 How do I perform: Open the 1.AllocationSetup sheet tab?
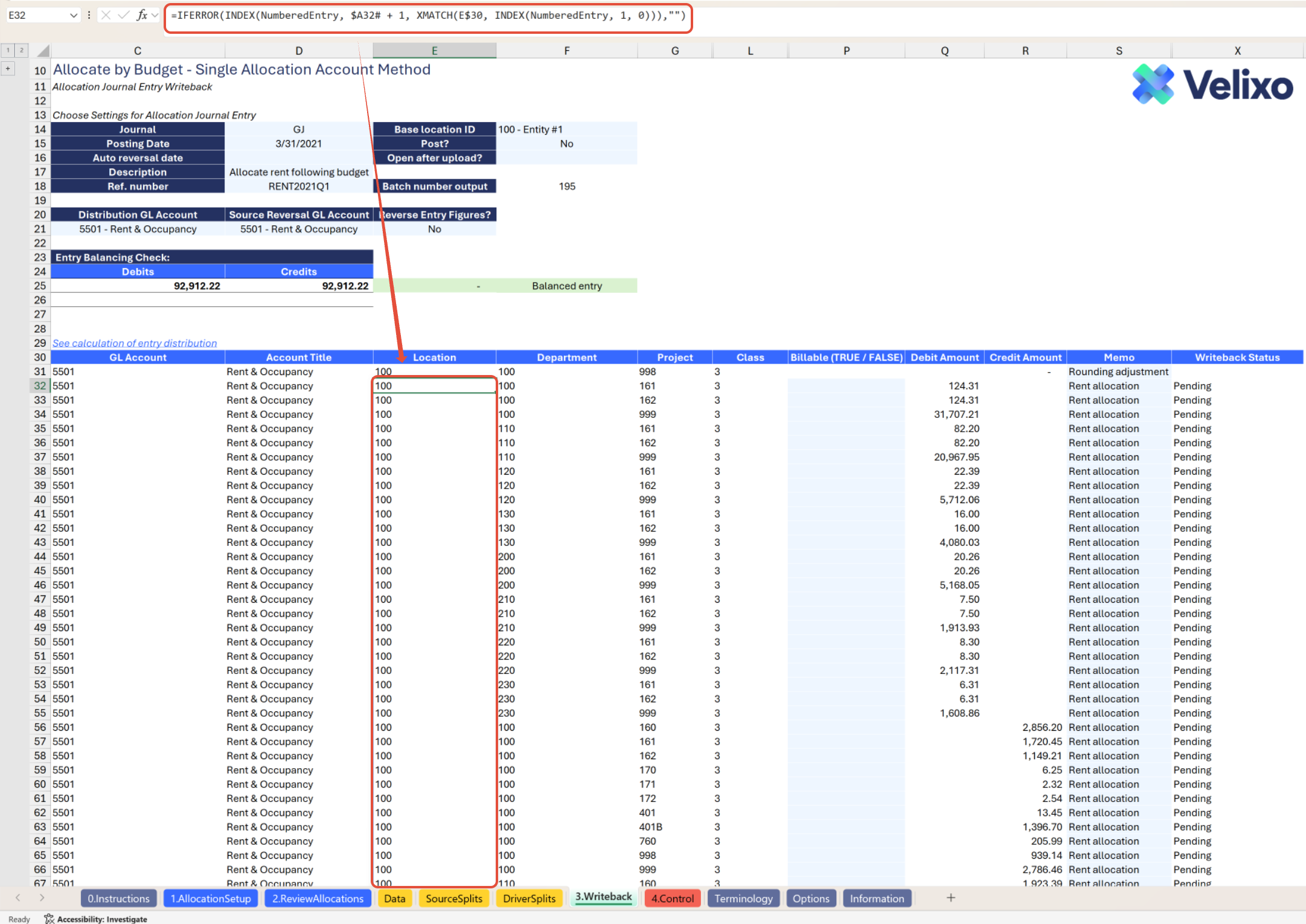[210, 898]
